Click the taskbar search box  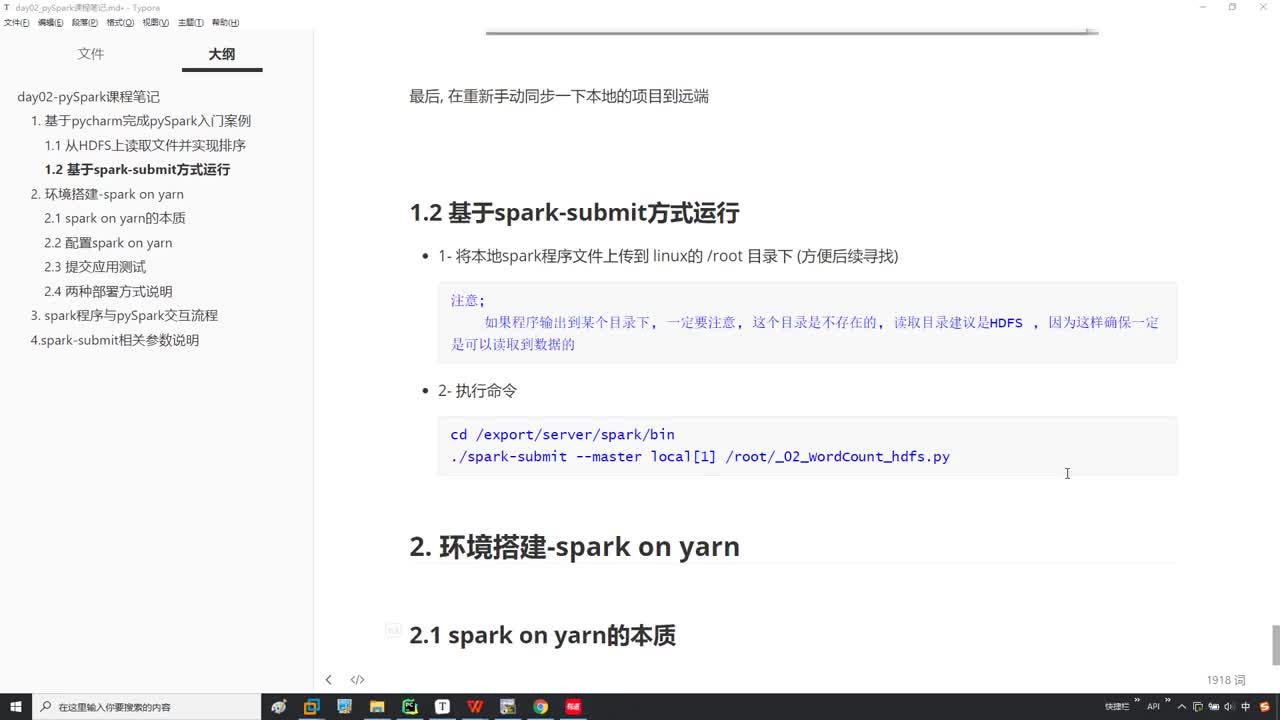pyautogui.click(x=146, y=707)
